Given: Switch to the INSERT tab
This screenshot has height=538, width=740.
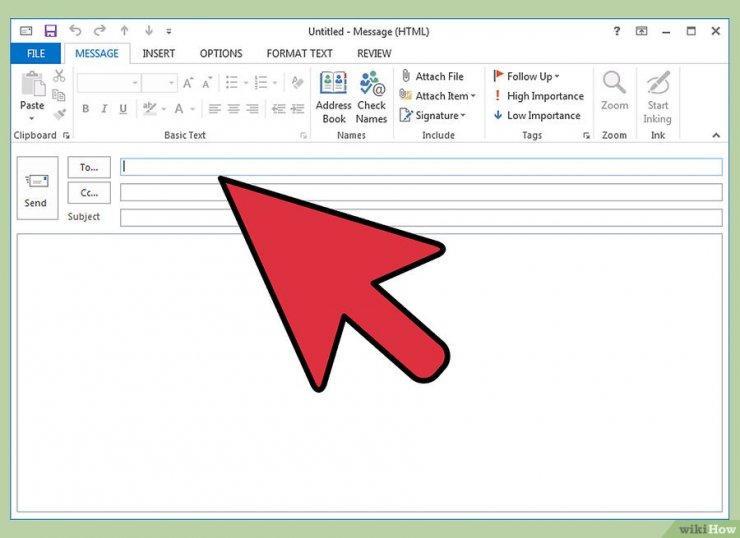Looking at the screenshot, I should 159,53.
